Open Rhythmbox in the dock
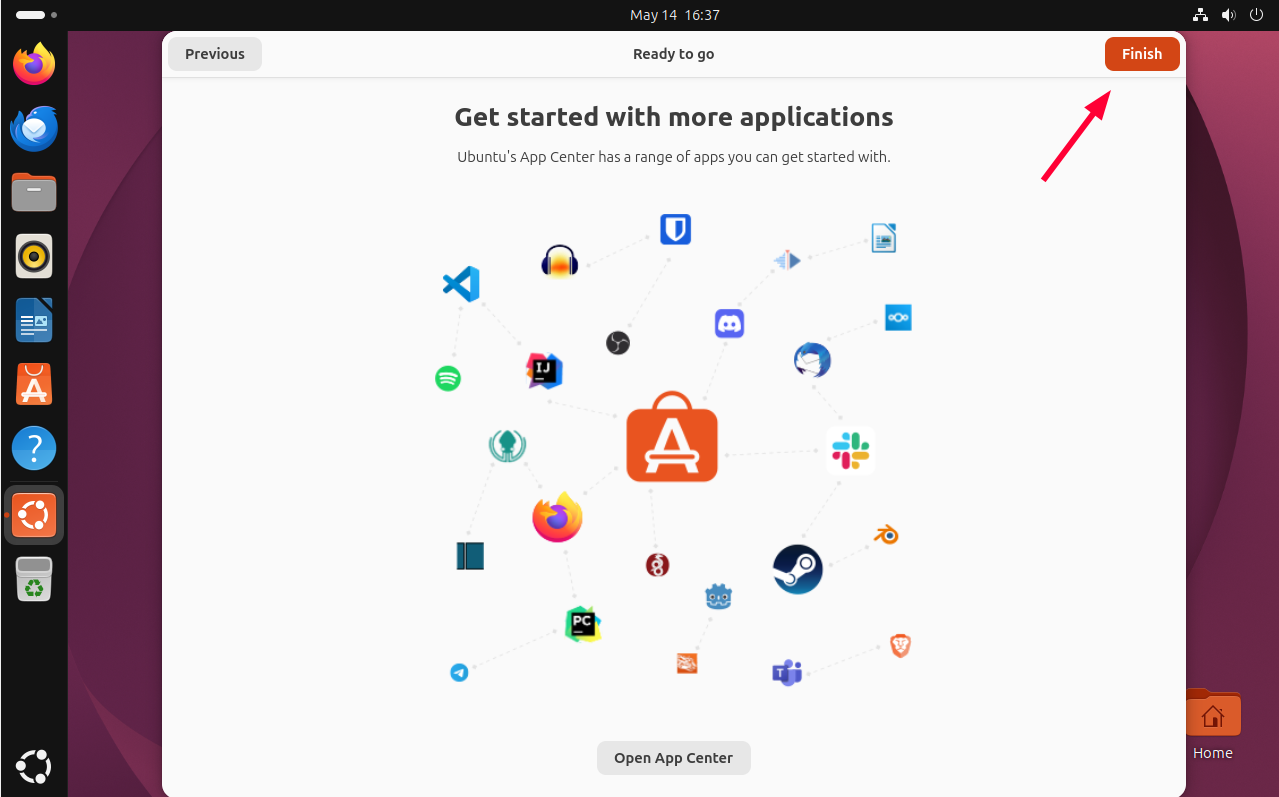This screenshot has height=797, width=1279. click(34, 256)
